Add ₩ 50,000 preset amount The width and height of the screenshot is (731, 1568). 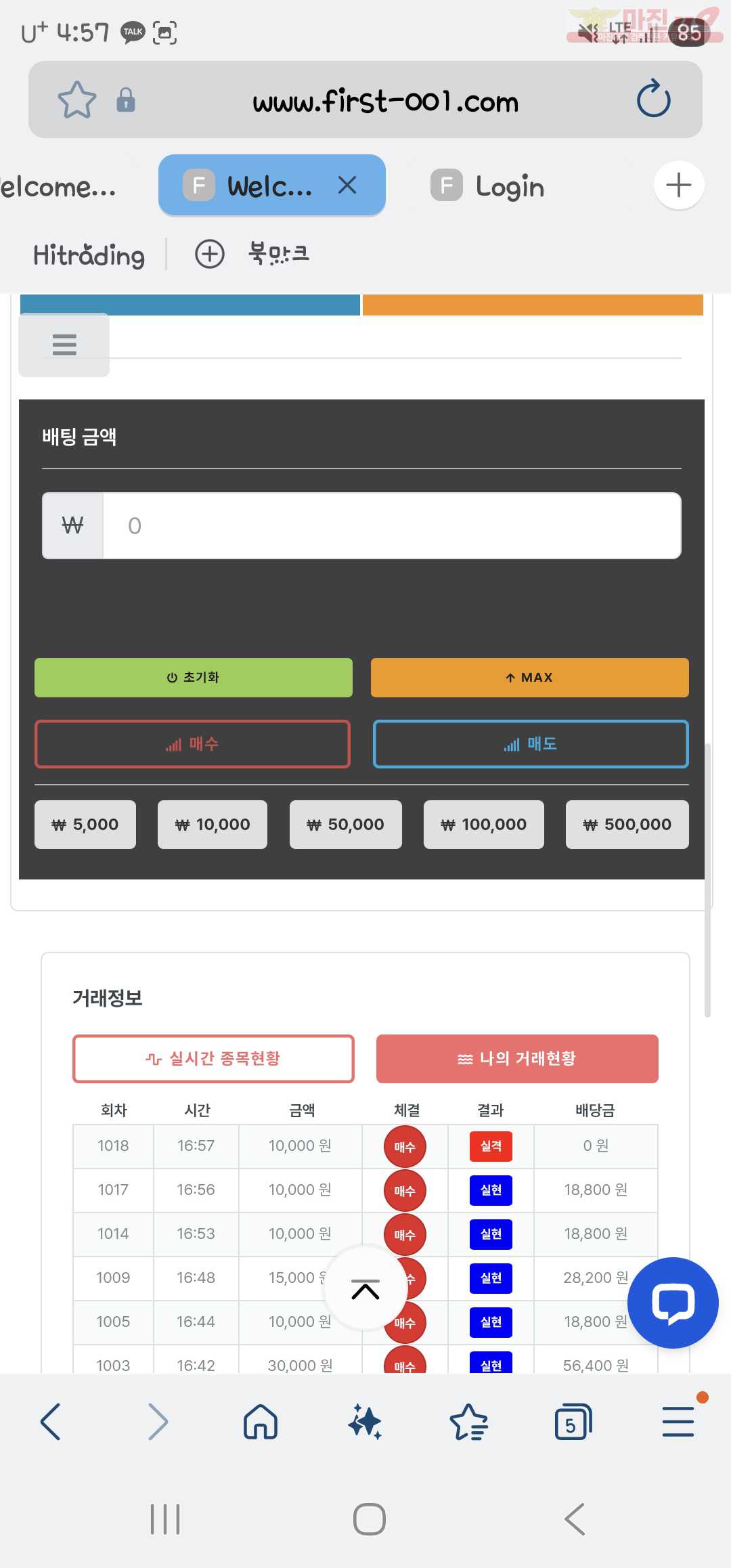tap(346, 825)
